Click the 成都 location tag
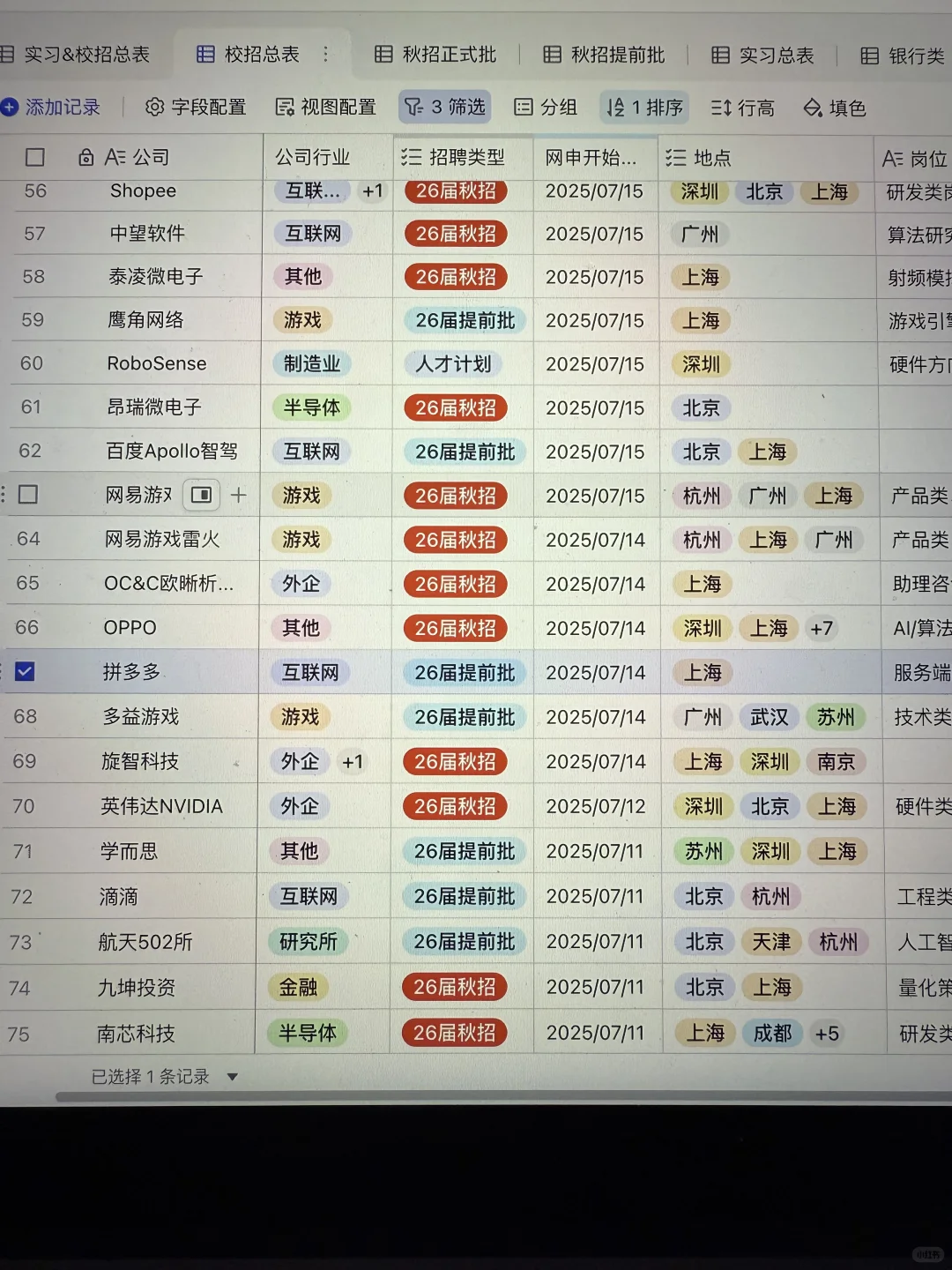The height and width of the screenshot is (1270, 952). 772,1033
